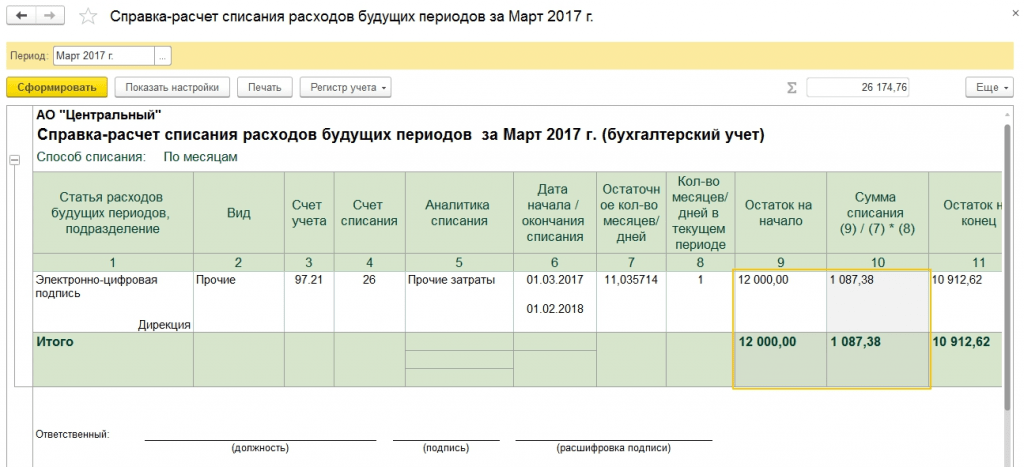This screenshot has height=467, width=1024.
Task: Click Показать настройки button
Action: [x=172, y=87]
